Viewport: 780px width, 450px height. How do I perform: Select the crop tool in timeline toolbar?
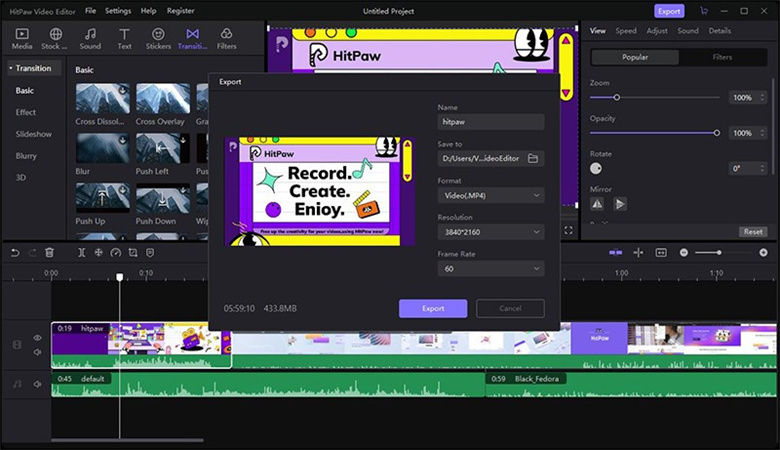pyautogui.click(x=133, y=253)
